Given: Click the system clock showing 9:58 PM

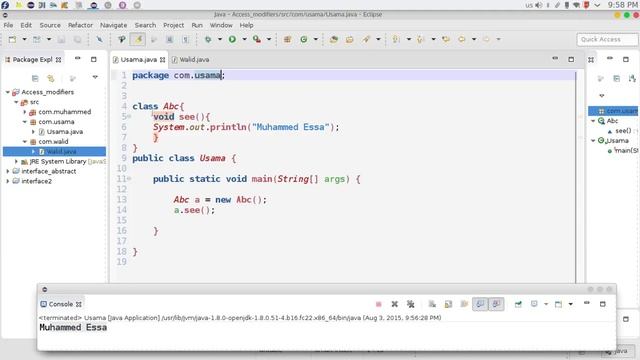Looking at the screenshot, I should [x=622, y=5].
